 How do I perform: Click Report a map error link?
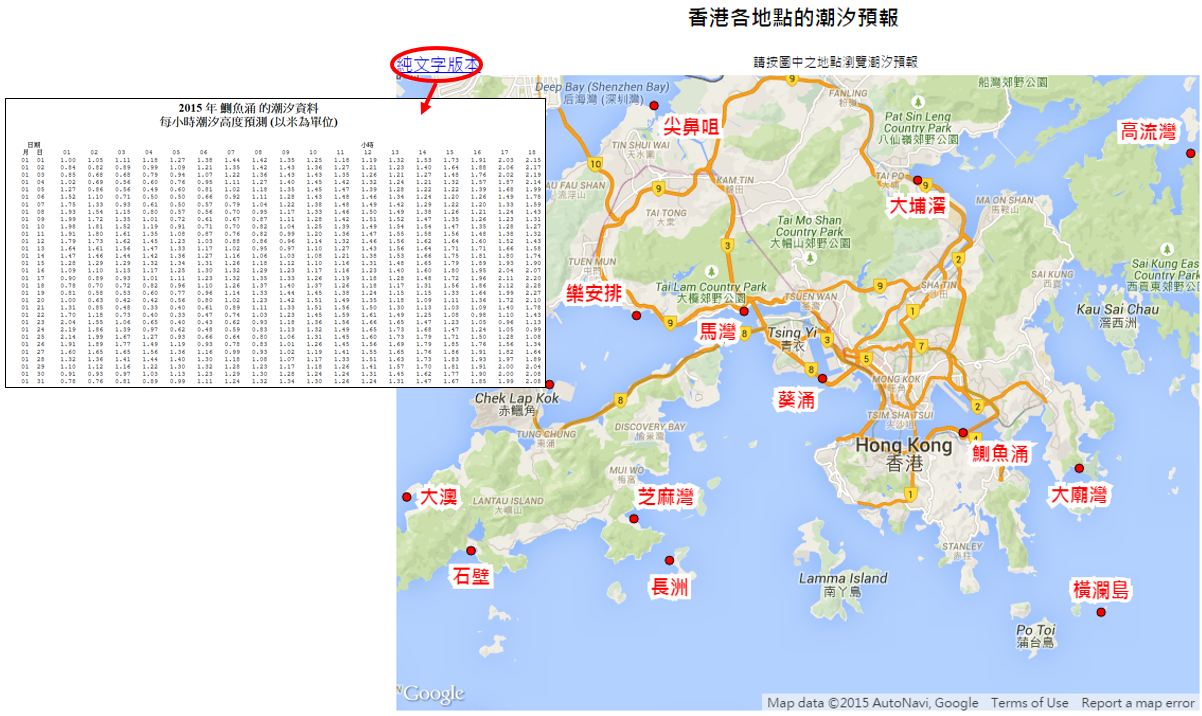(x=1137, y=703)
